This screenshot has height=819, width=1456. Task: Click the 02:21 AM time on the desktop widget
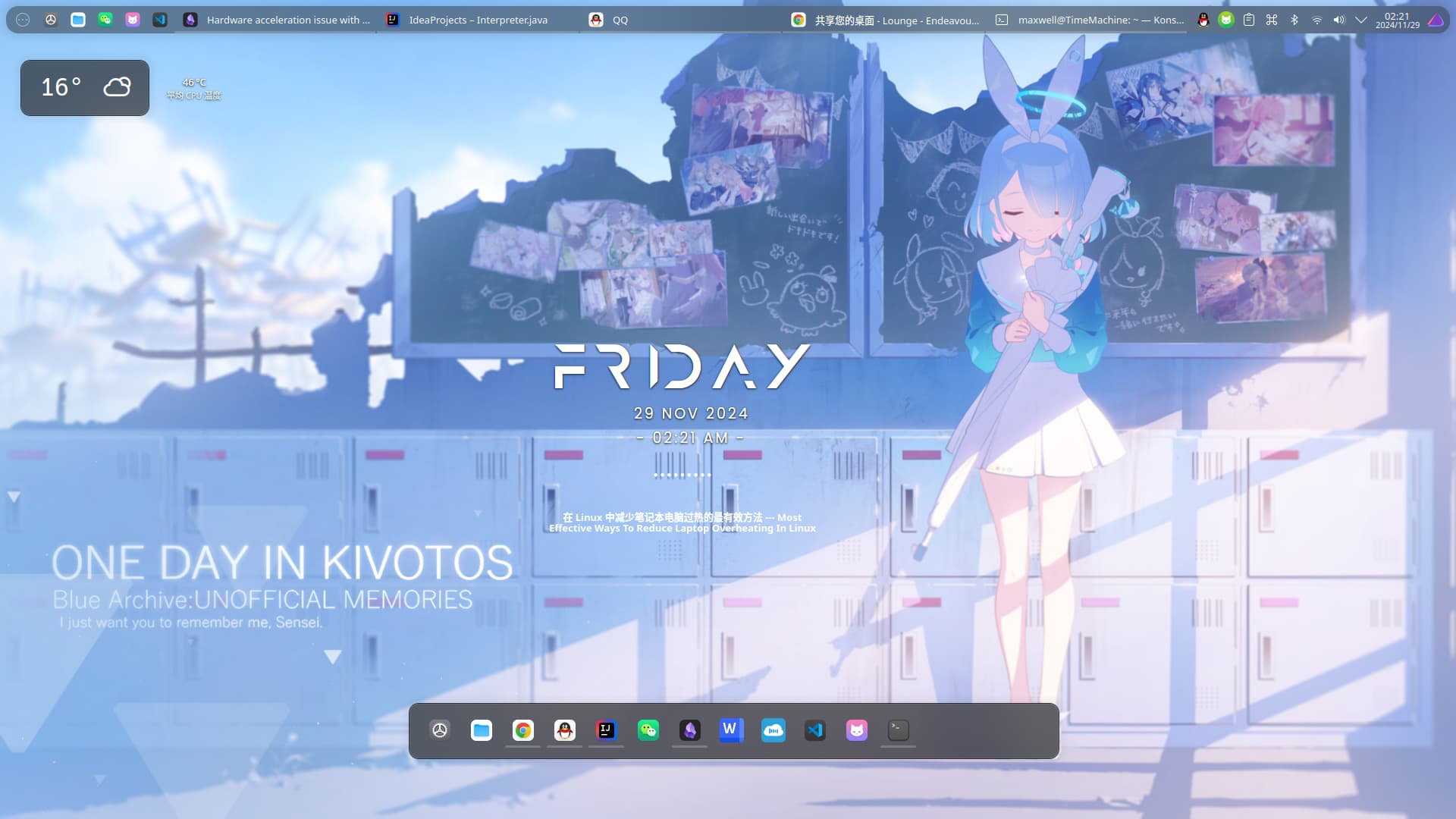pos(690,438)
